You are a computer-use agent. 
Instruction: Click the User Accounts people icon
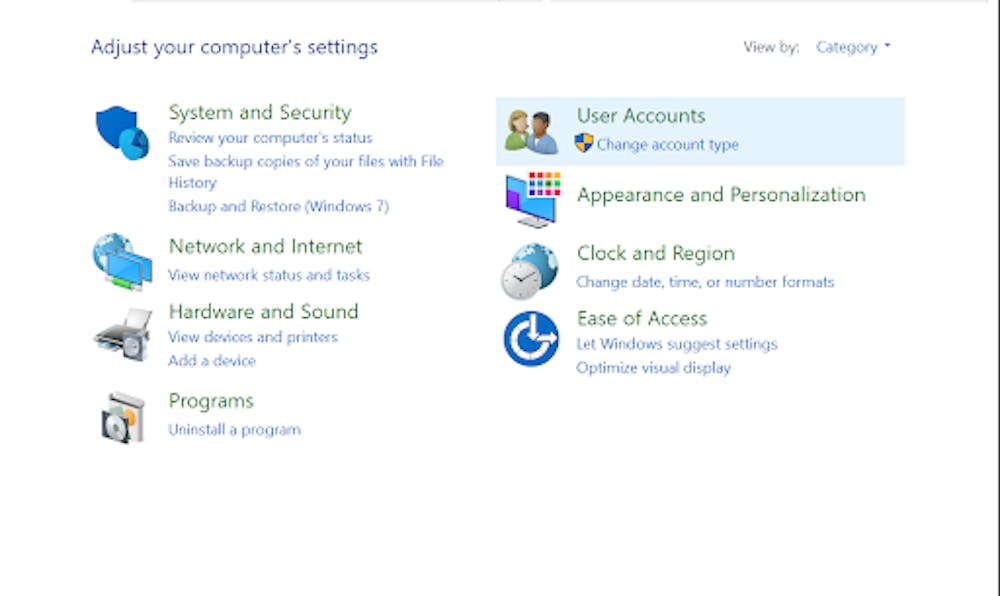[531, 131]
